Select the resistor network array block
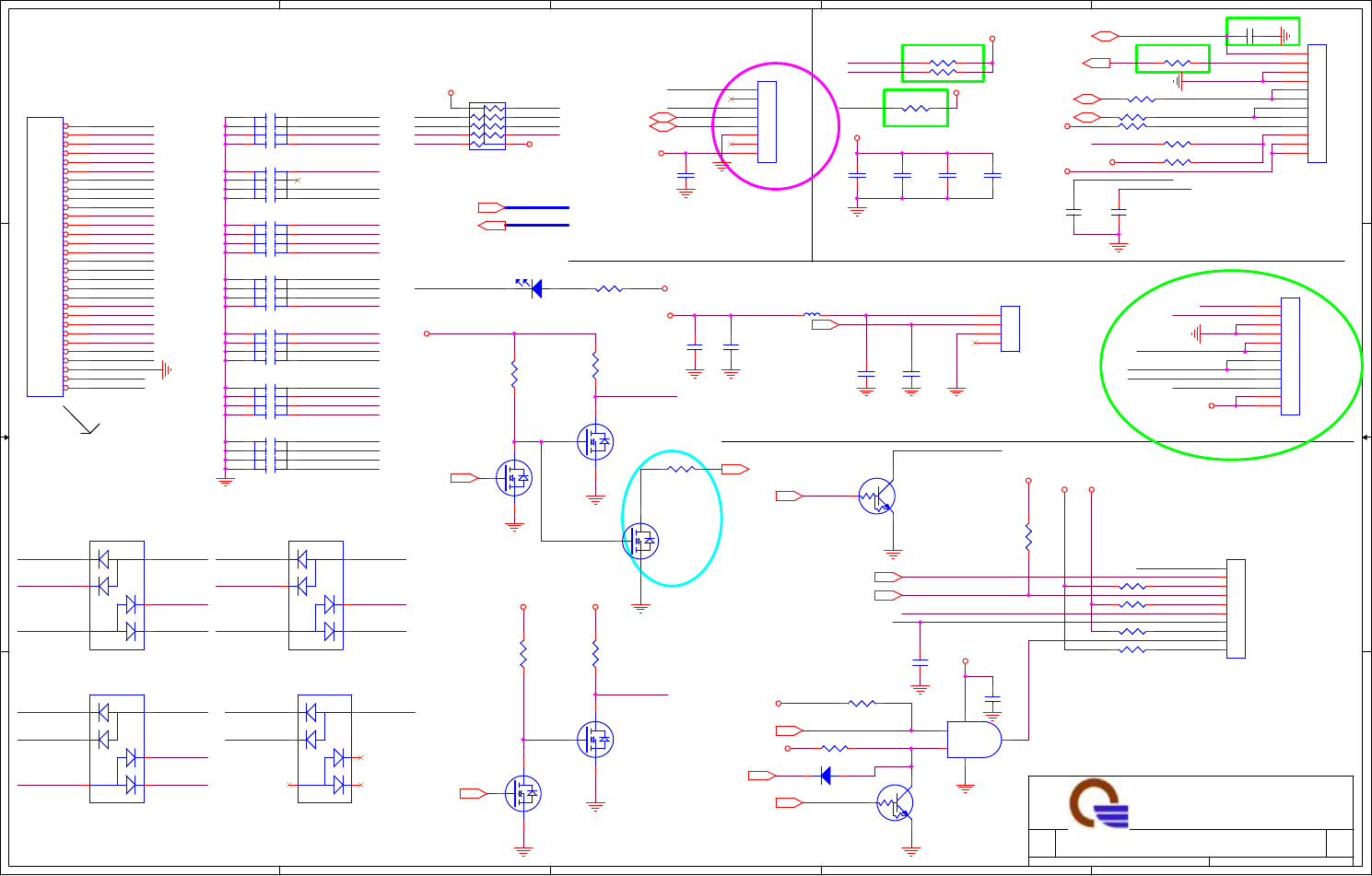This screenshot has width=1372, height=876. coord(487,126)
